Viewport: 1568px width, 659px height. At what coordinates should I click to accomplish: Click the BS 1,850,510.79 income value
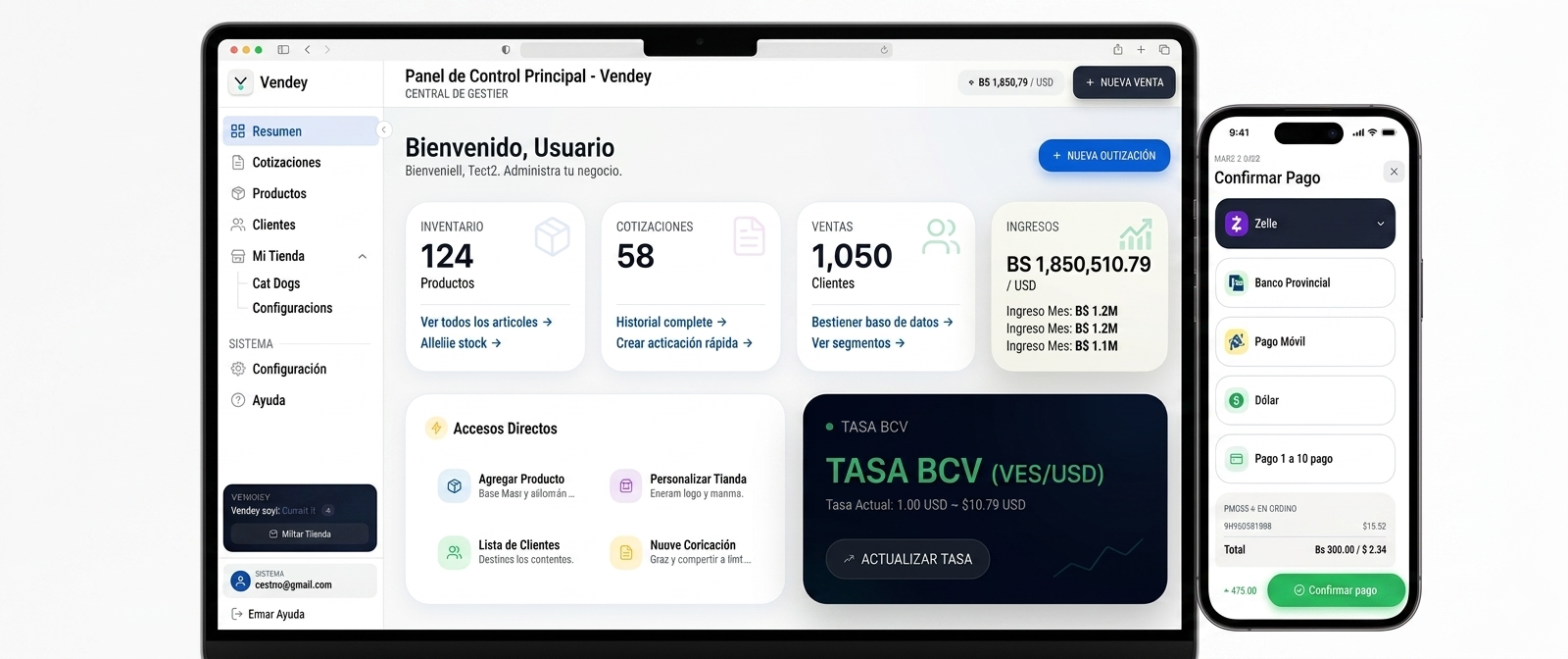click(x=1078, y=265)
